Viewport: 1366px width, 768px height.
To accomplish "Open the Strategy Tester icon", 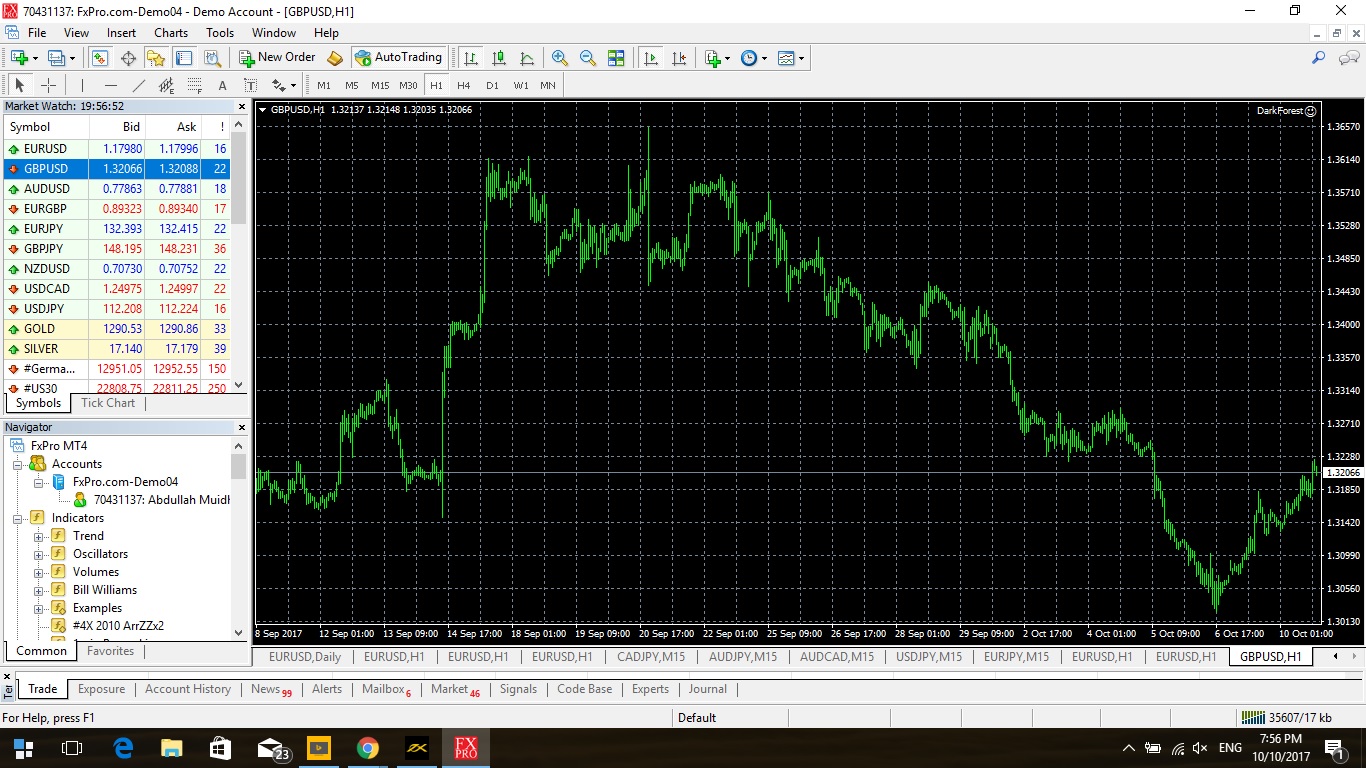I will (x=212, y=58).
